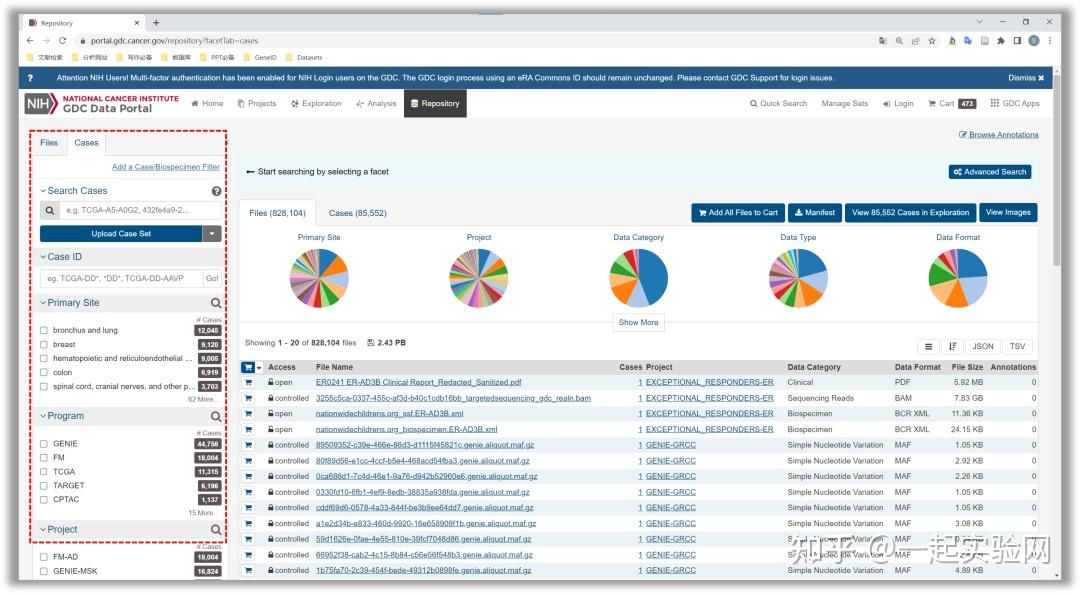This screenshot has width=1080, height=594.
Task: Open the Project facet search magnifier
Action: pyautogui.click(x=216, y=529)
